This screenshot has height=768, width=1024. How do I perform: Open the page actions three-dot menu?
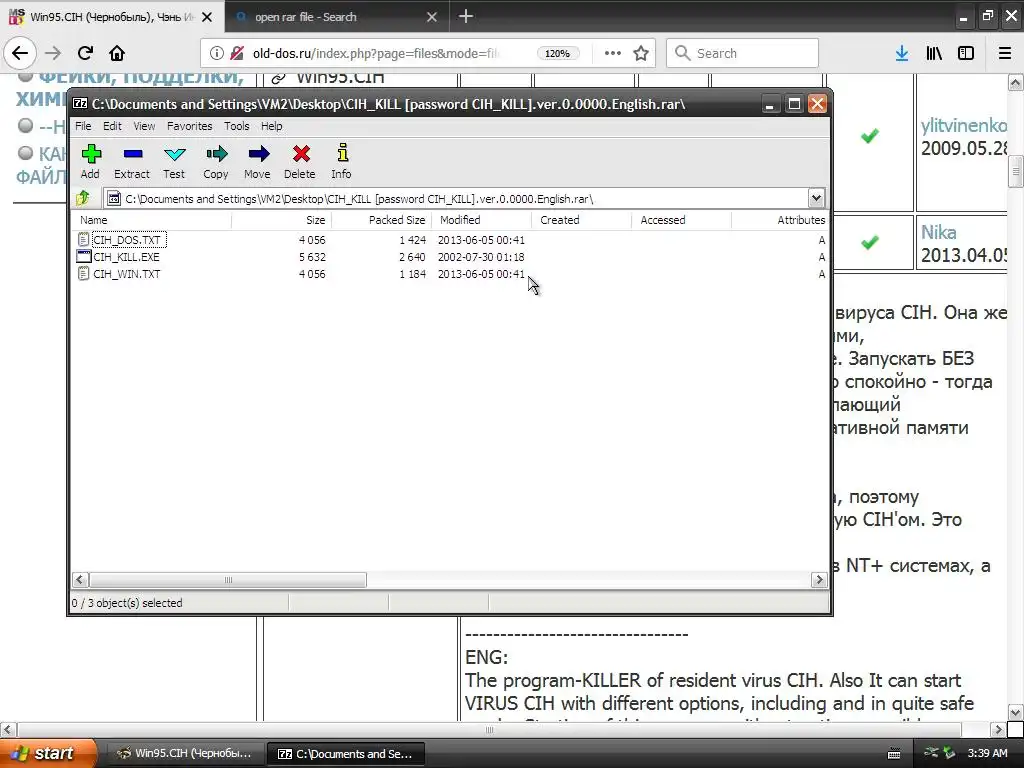coord(613,53)
